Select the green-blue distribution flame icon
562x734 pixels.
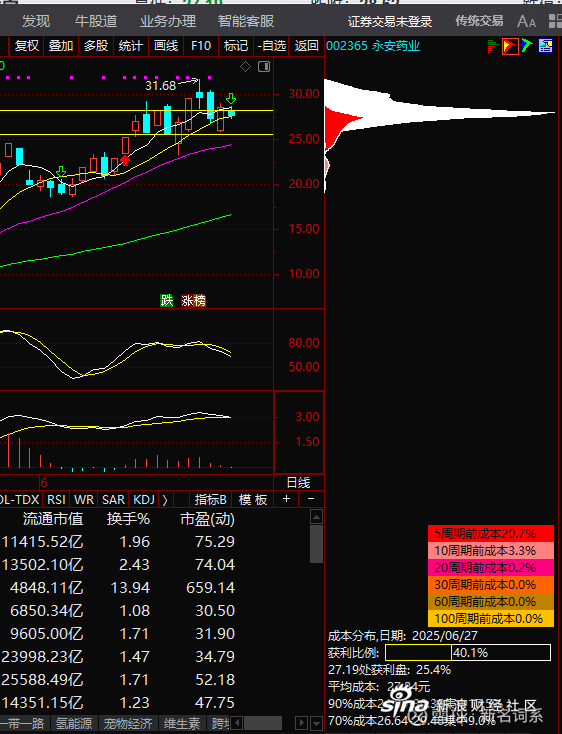coord(527,46)
